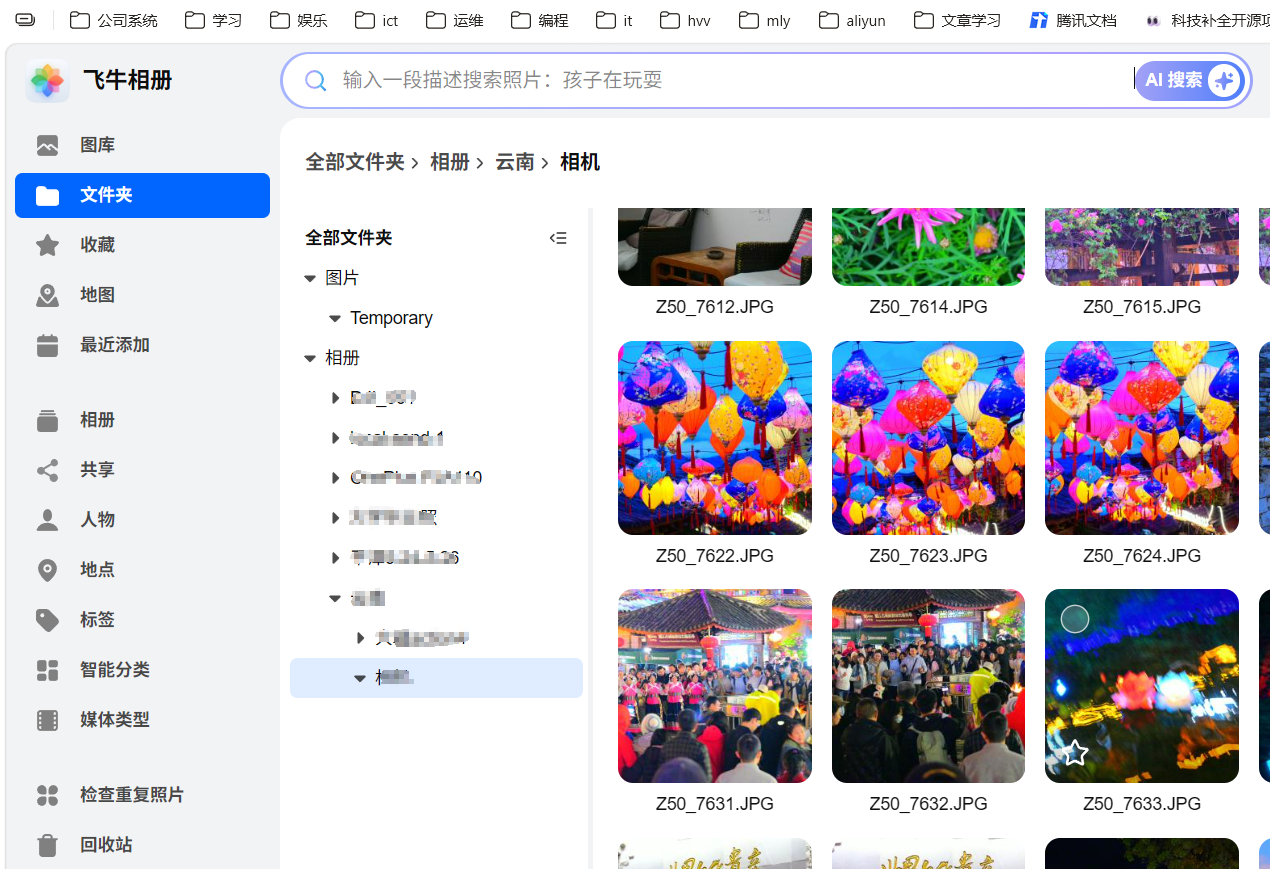Open 检查重复照片 duplicate checker
The width and height of the screenshot is (1270, 869).
pos(142,795)
